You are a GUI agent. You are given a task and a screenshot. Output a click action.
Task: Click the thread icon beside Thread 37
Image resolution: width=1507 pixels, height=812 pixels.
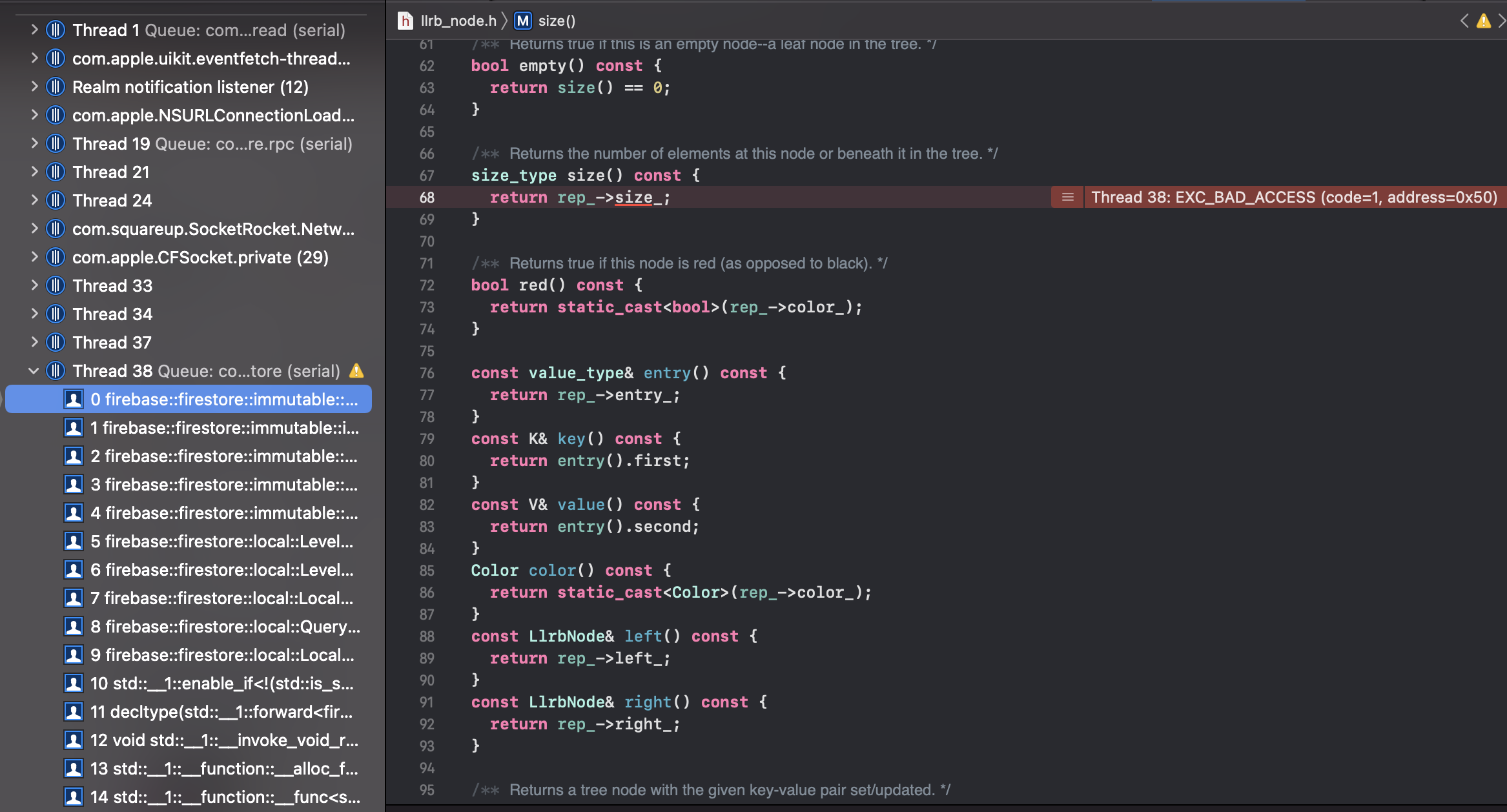coord(55,342)
